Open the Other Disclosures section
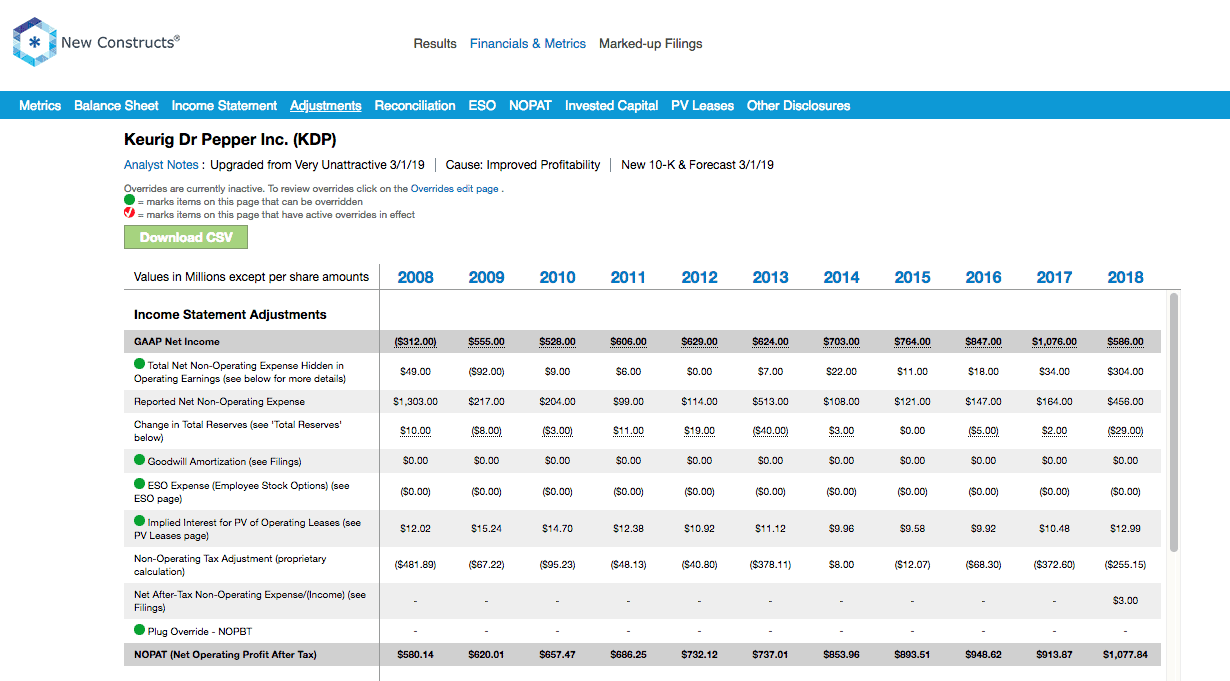Image resolution: width=1230 pixels, height=681 pixels. click(798, 105)
